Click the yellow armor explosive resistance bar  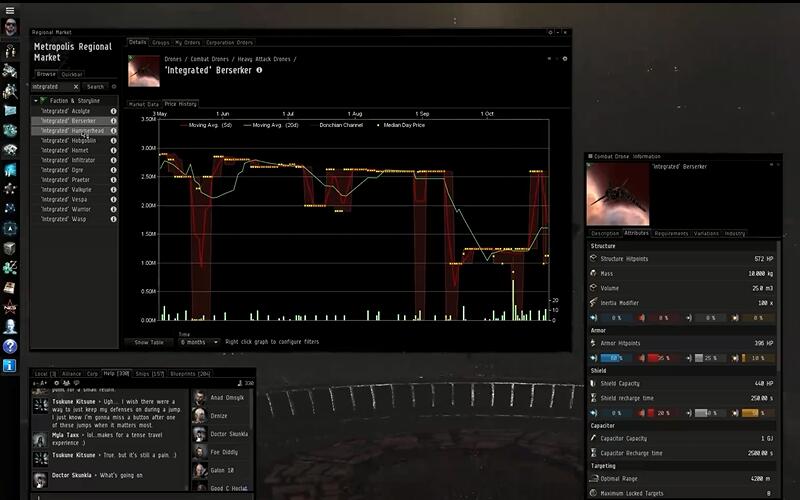point(758,358)
